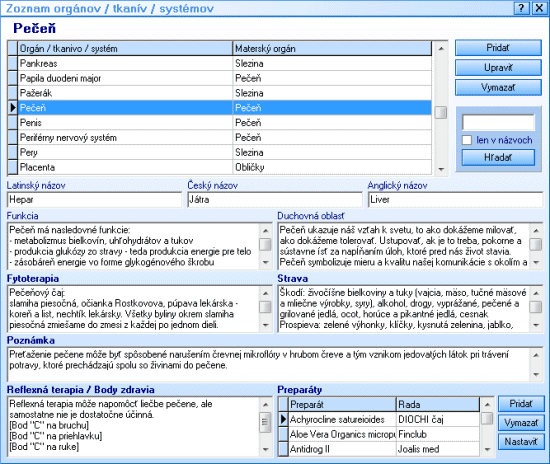
Task: Click the organ list scroll down arrow
Action: click(441, 169)
